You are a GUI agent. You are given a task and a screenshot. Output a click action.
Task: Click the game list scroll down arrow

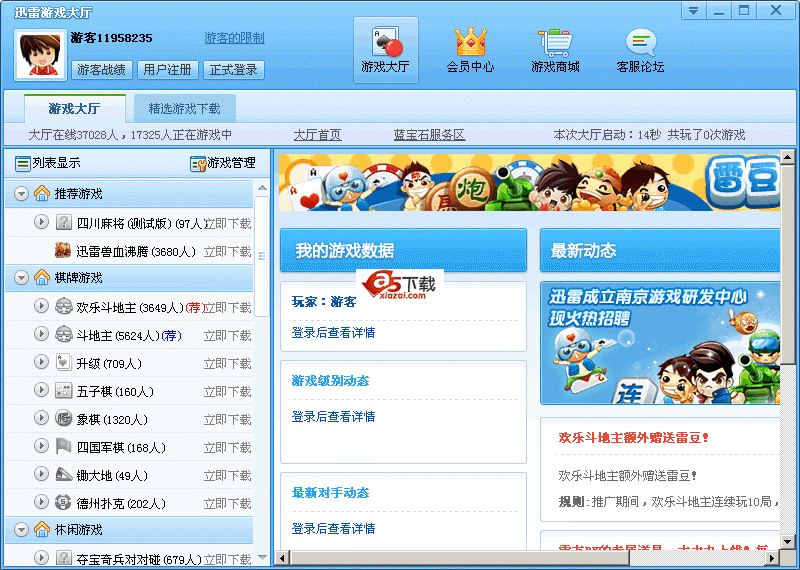click(x=262, y=557)
